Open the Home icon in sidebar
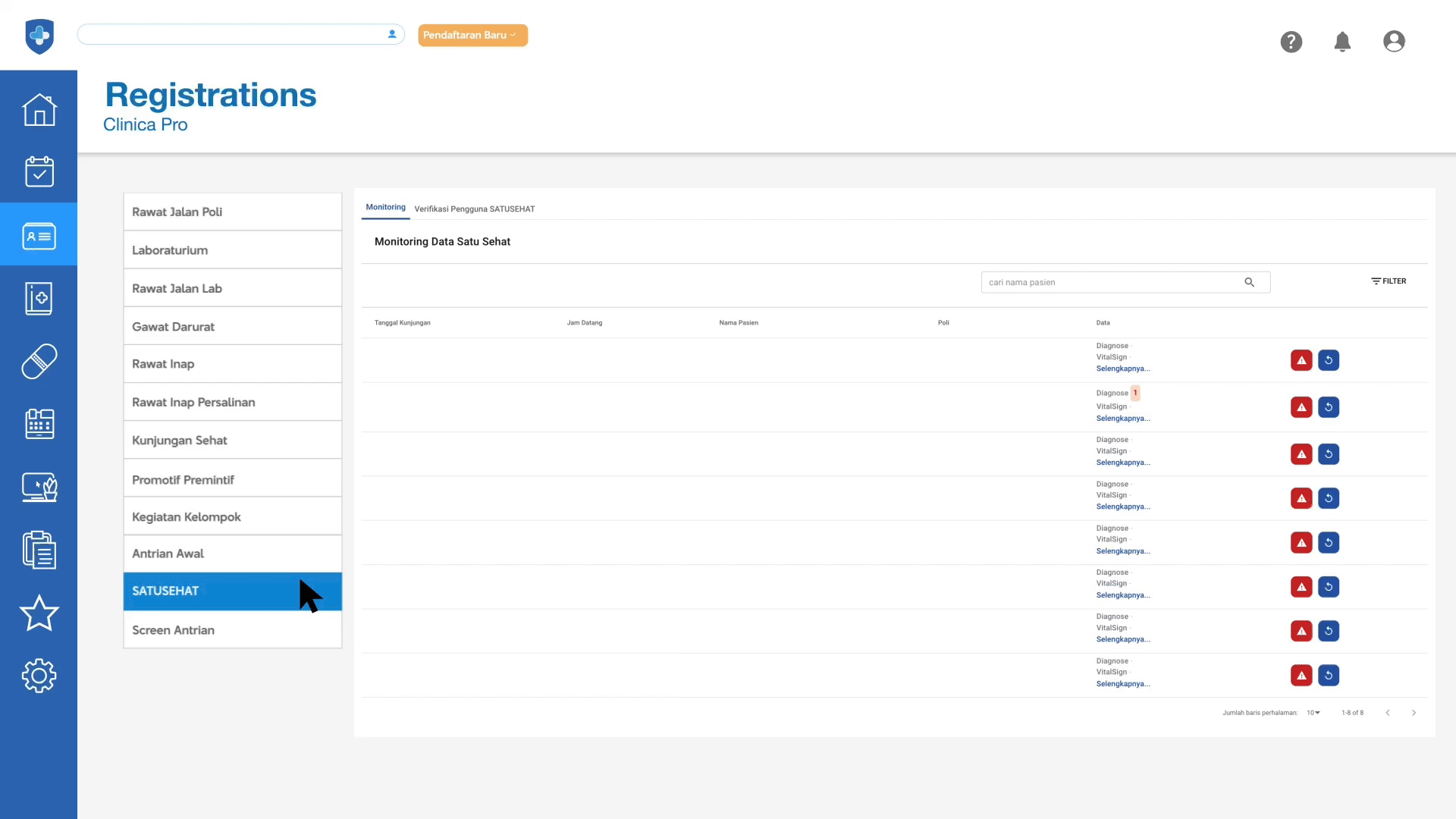 [x=39, y=110]
